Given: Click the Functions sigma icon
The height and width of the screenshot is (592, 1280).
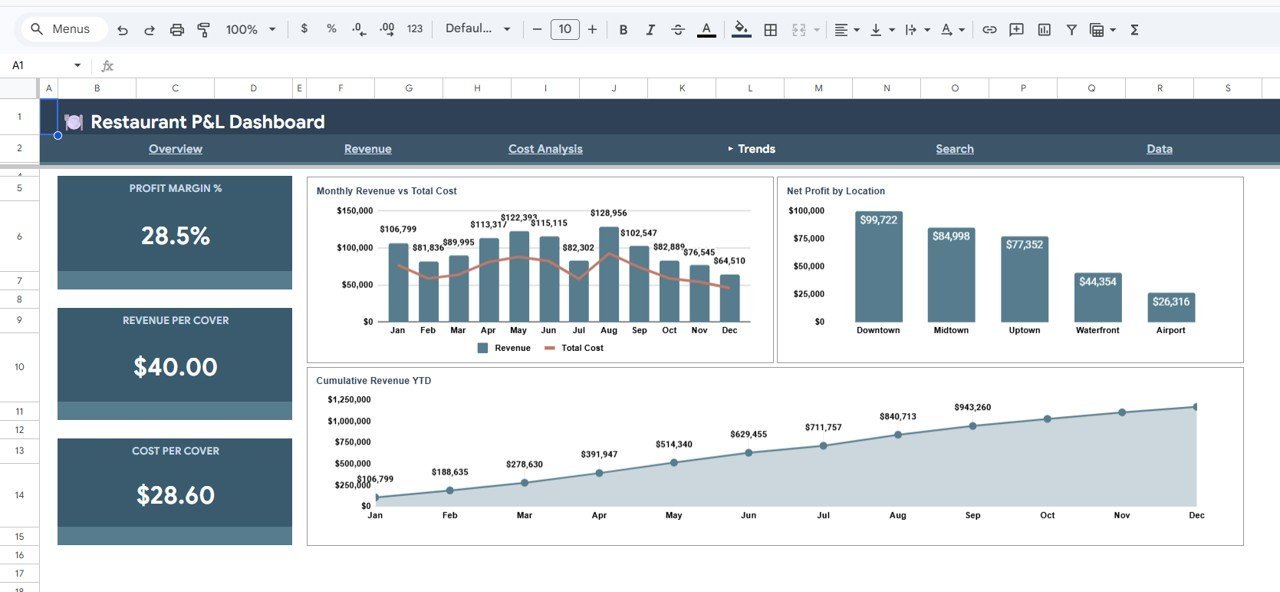Looking at the screenshot, I should 1134,30.
